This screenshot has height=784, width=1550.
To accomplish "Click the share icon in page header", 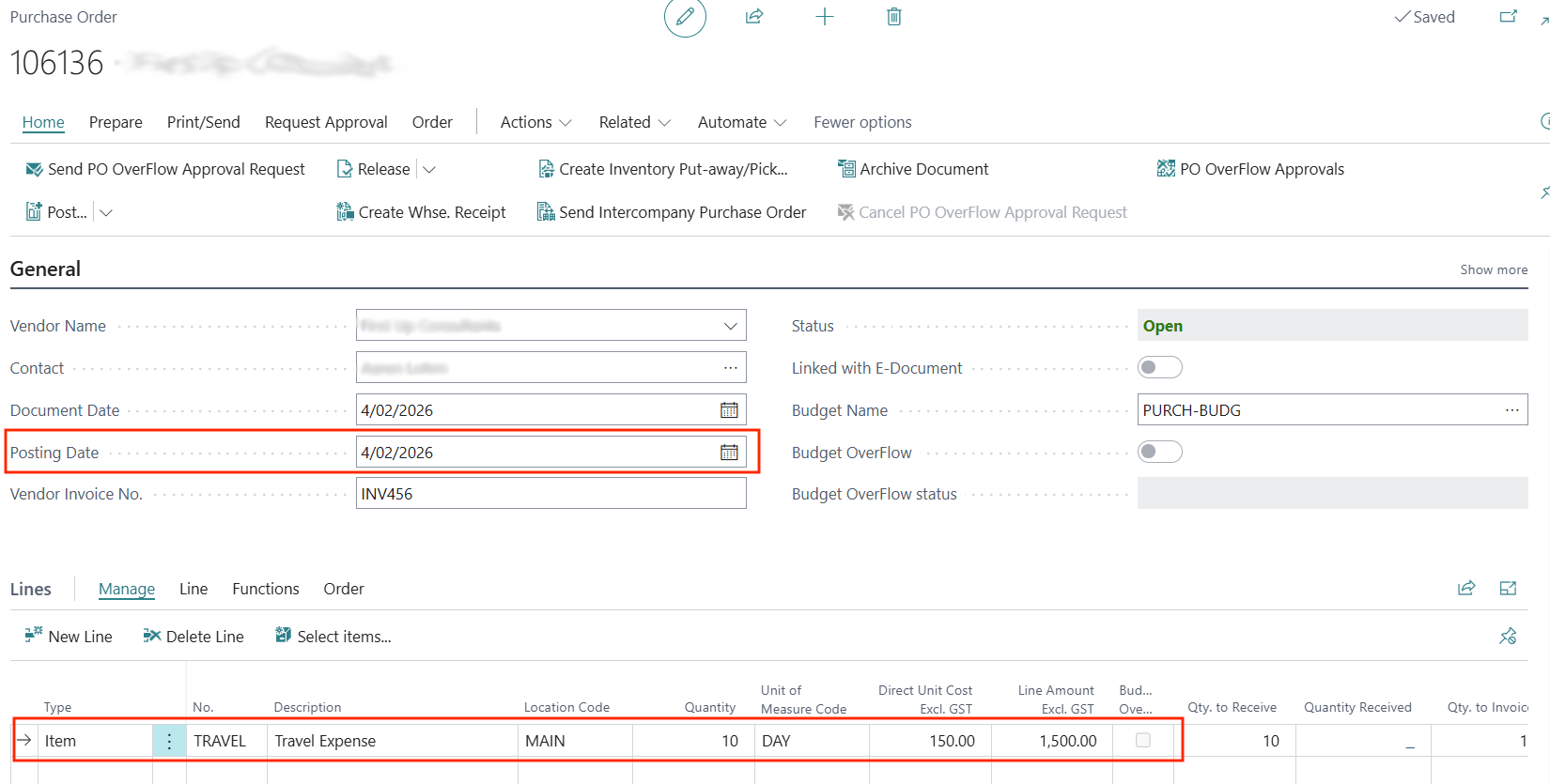I will (754, 17).
